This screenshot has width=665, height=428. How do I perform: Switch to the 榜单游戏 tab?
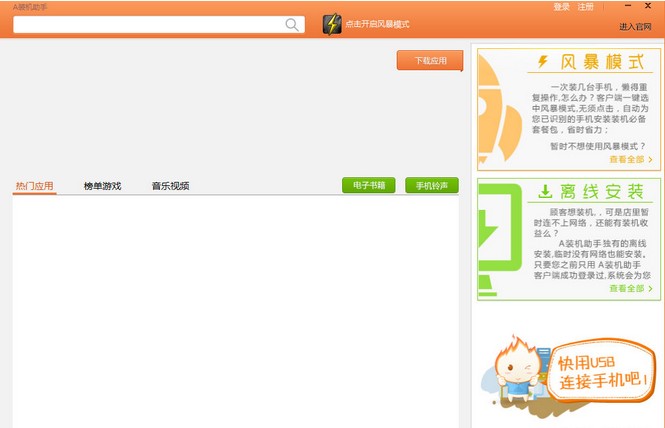coord(102,186)
